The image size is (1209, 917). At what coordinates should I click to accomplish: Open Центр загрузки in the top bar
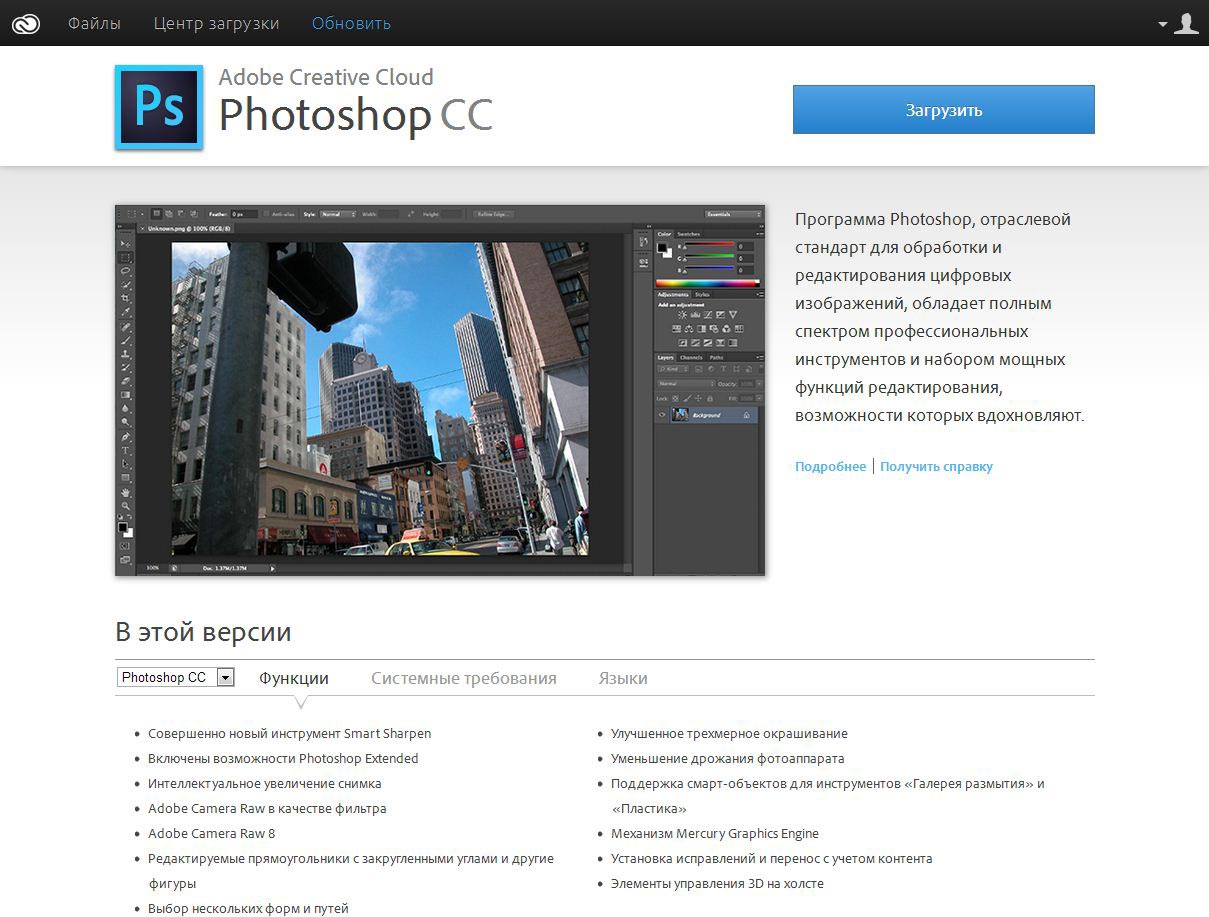point(217,23)
